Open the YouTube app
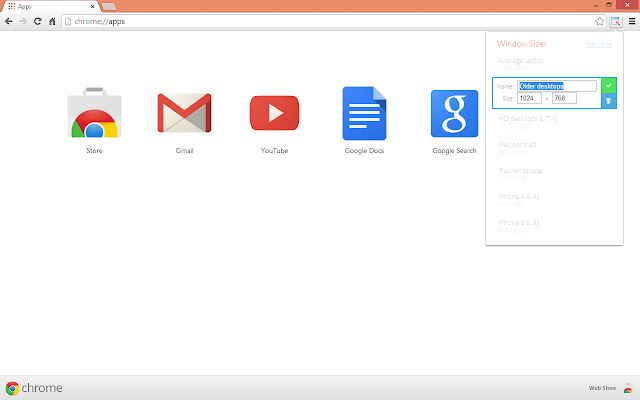The height and width of the screenshot is (400, 640). point(274,113)
